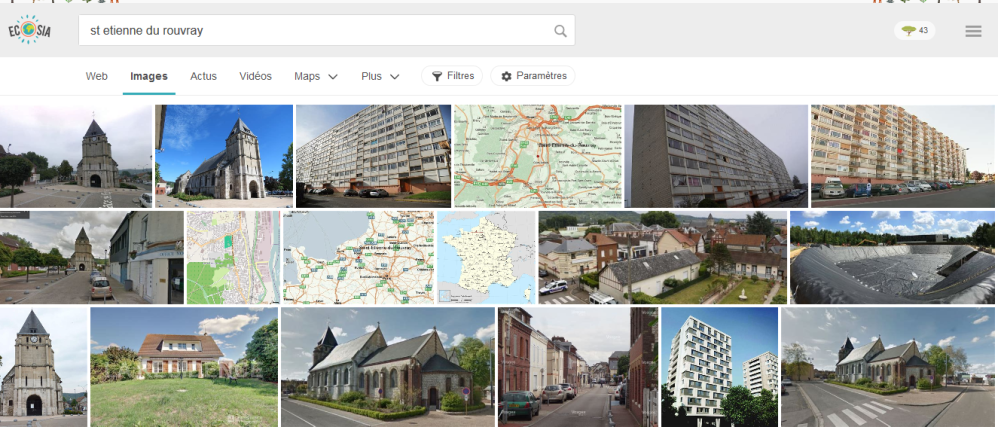Image resolution: width=998 pixels, height=427 pixels.
Task: Open the Paramètres button
Action: pyautogui.click(x=533, y=76)
